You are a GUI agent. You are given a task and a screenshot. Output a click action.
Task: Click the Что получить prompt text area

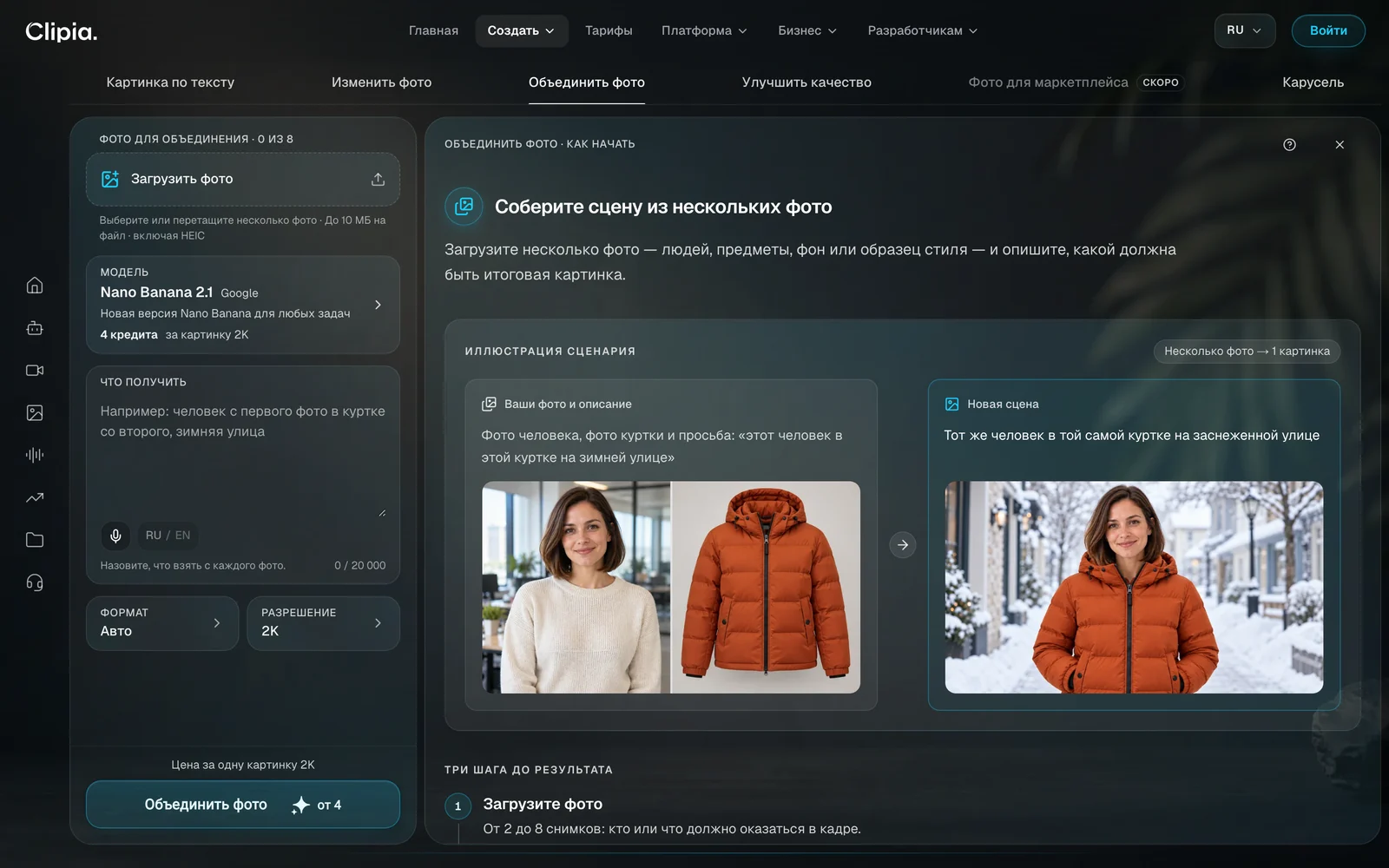(x=243, y=458)
